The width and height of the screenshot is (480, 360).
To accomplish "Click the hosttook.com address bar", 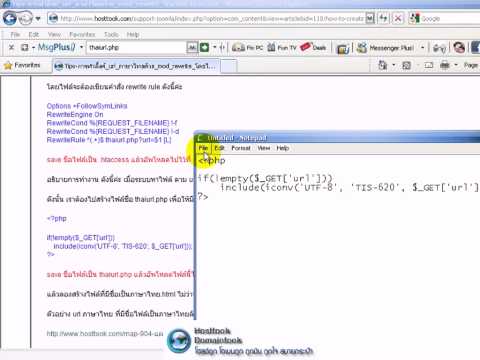I will point(207,18).
